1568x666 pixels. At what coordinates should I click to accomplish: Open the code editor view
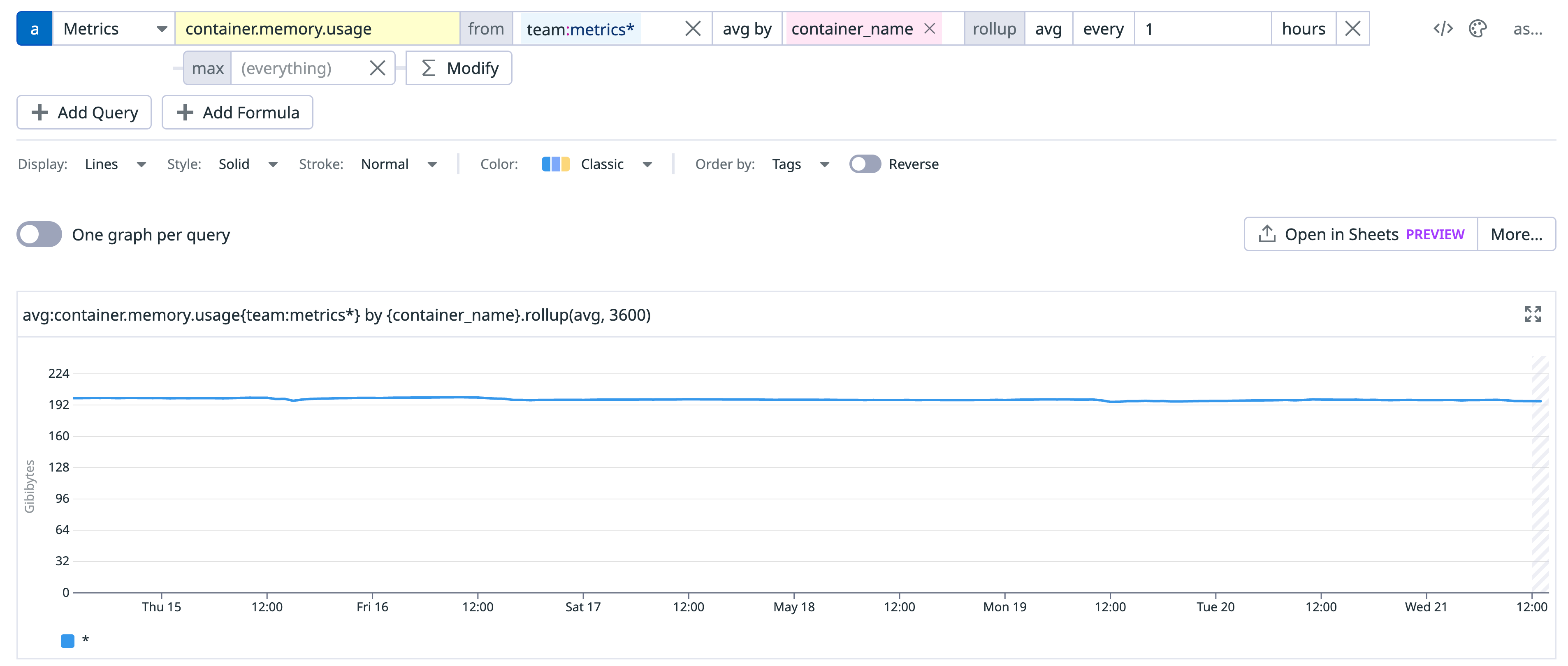1442,28
